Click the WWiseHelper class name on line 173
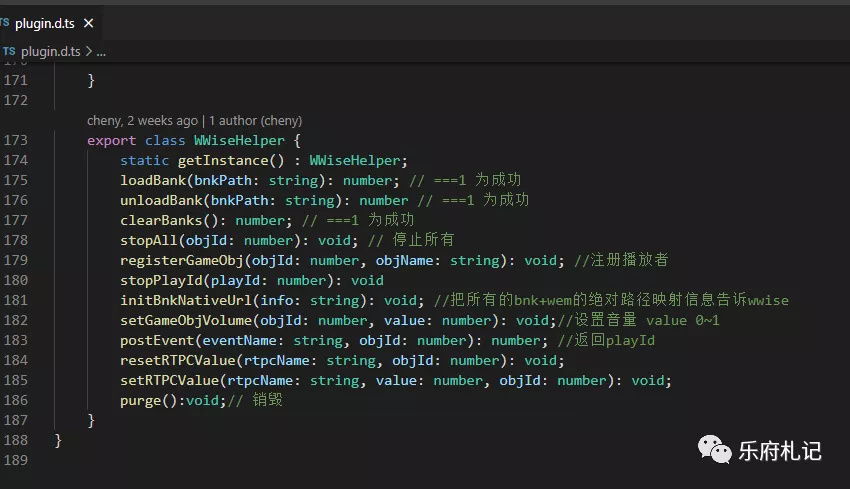This screenshot has height=489, width=850. coord(239,140)
